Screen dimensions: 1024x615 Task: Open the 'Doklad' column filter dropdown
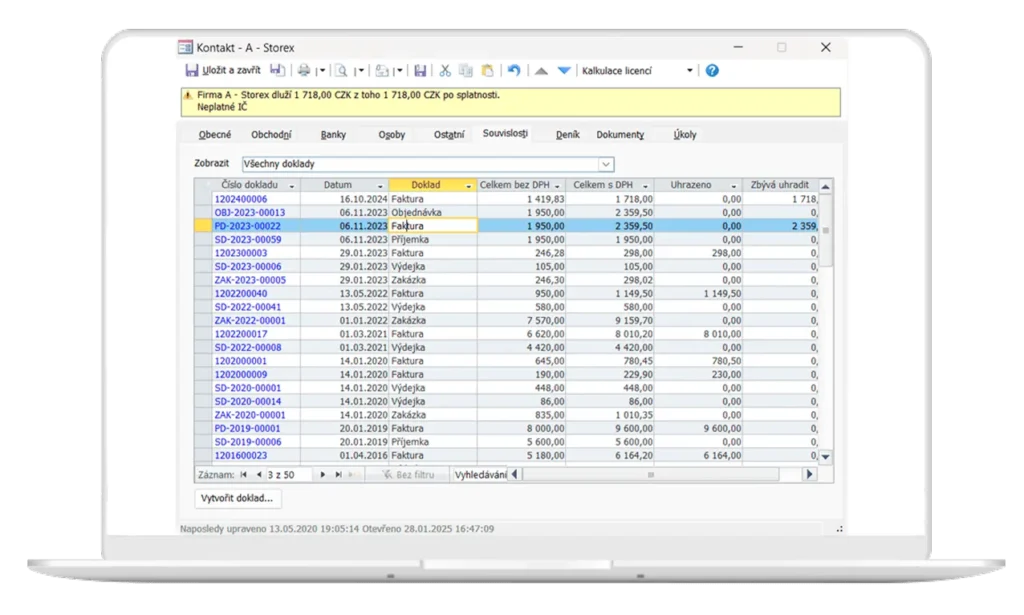click(468, 186)
